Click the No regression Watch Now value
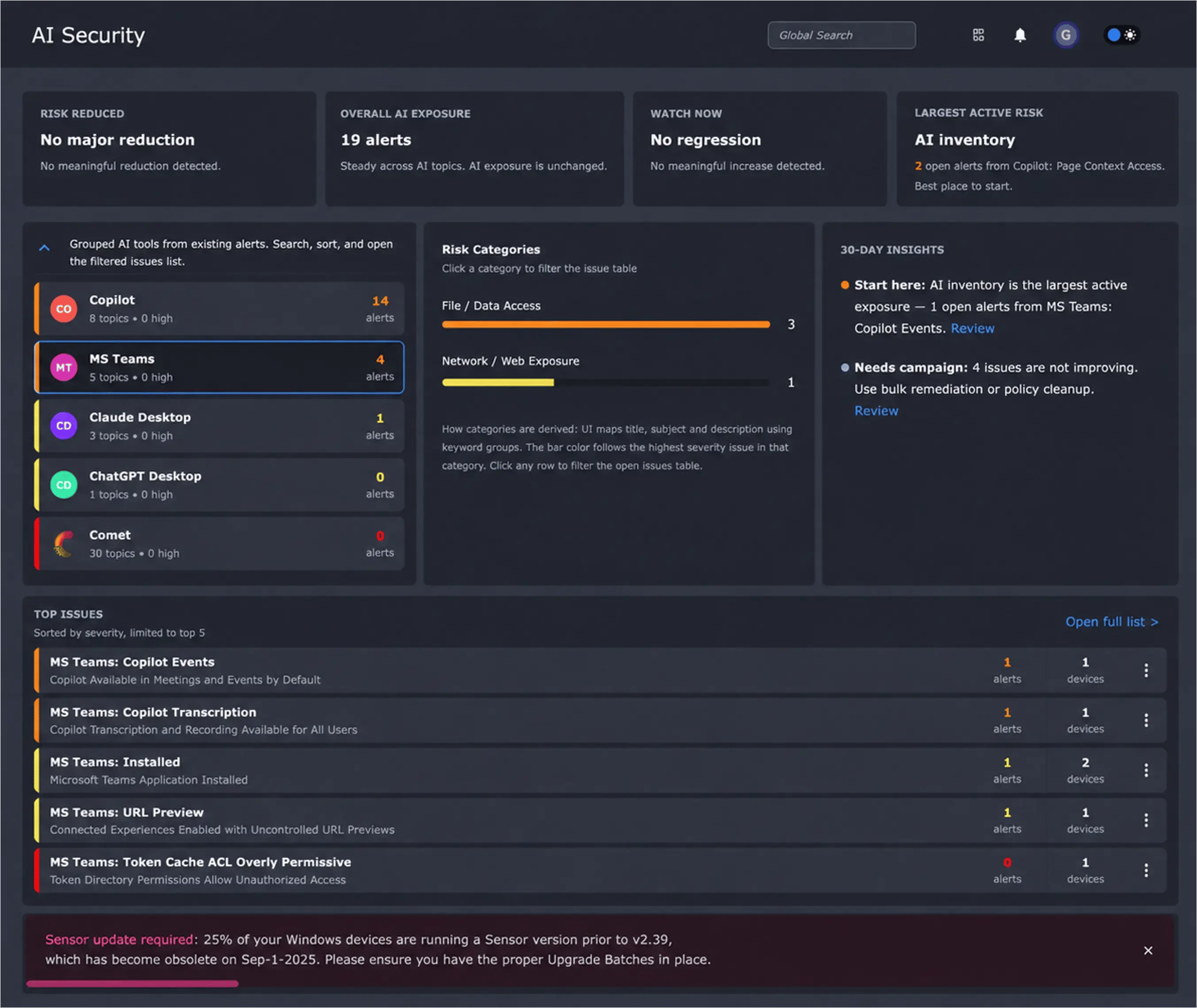The height and width of the screenshot is (1008, 1197). coord(706,140)
